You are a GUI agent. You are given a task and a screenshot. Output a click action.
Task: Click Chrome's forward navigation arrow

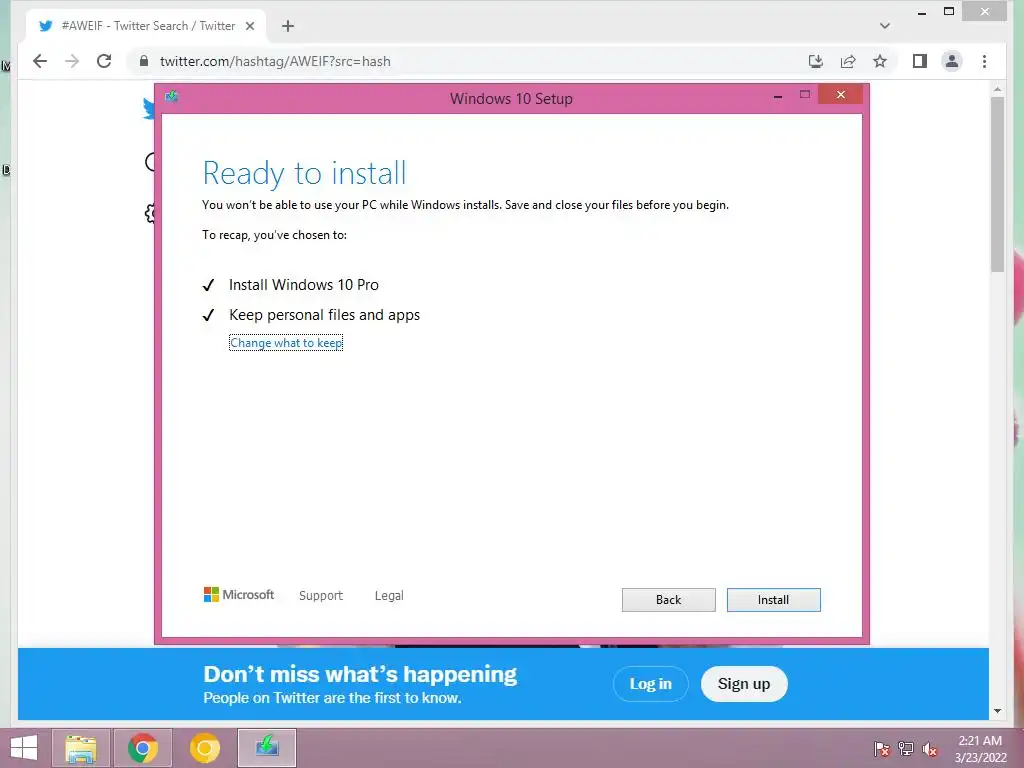click(x=72, y=61)
